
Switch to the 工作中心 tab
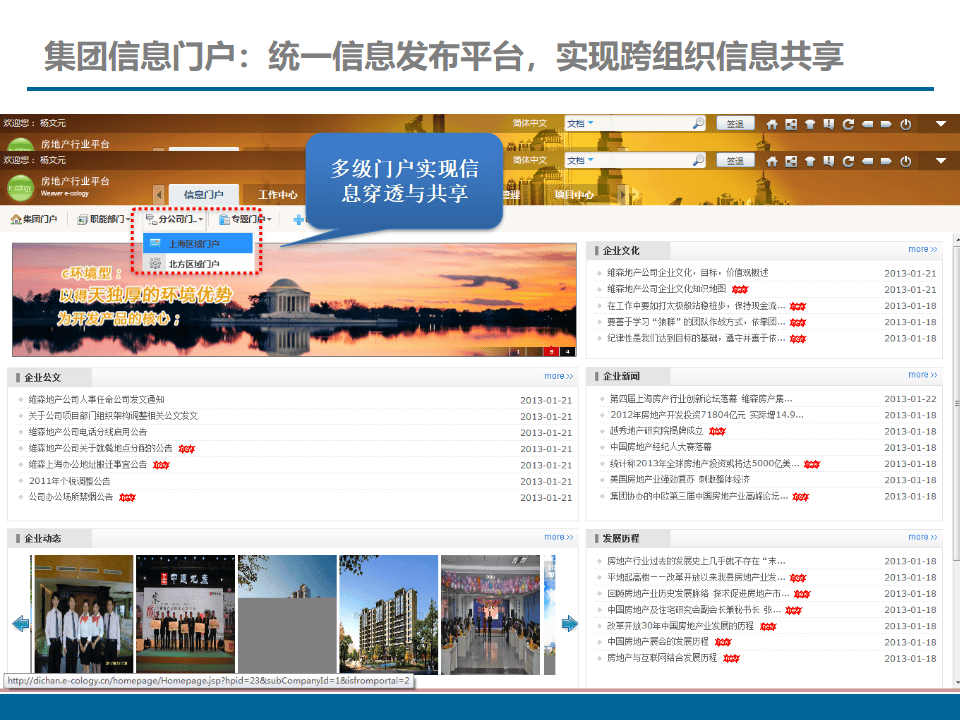coord(277,195)
